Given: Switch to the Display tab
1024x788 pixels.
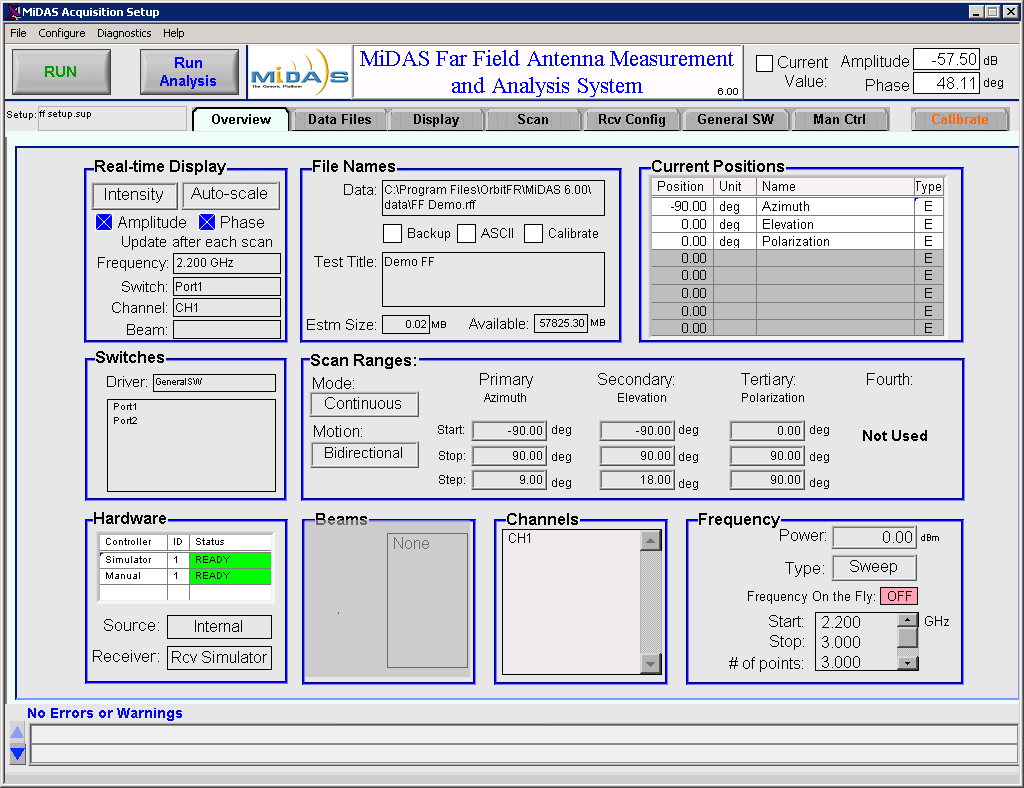Looking at the screenshot, I should [436, 119].
